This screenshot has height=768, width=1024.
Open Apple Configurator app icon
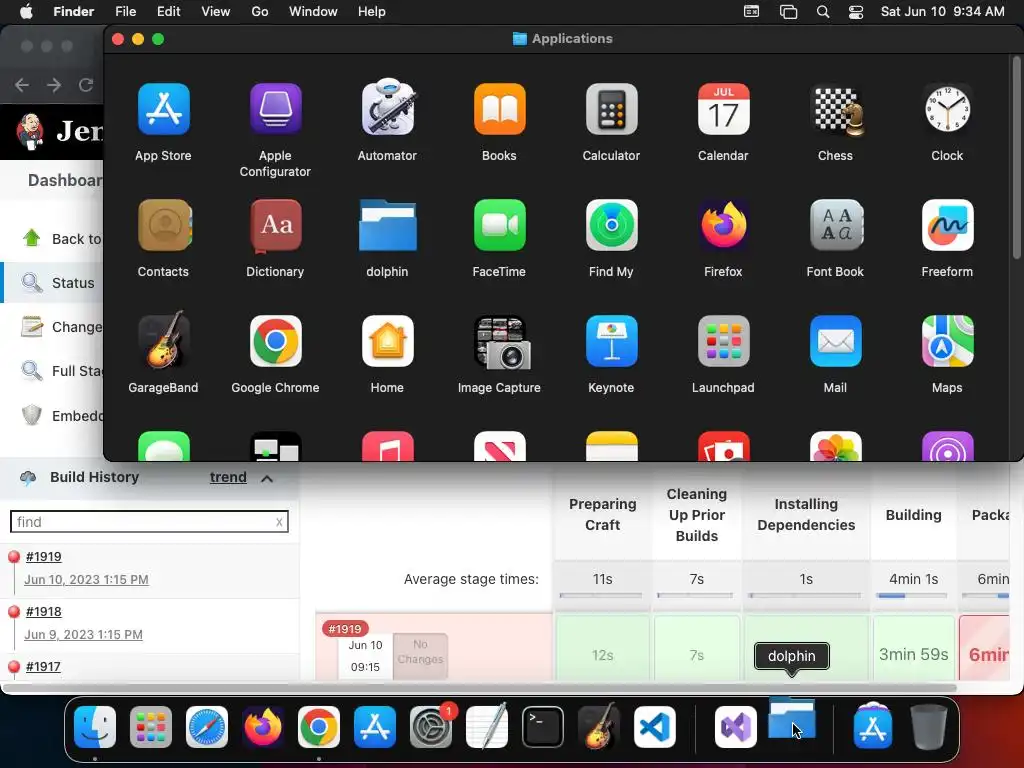(x=275, y=109)
